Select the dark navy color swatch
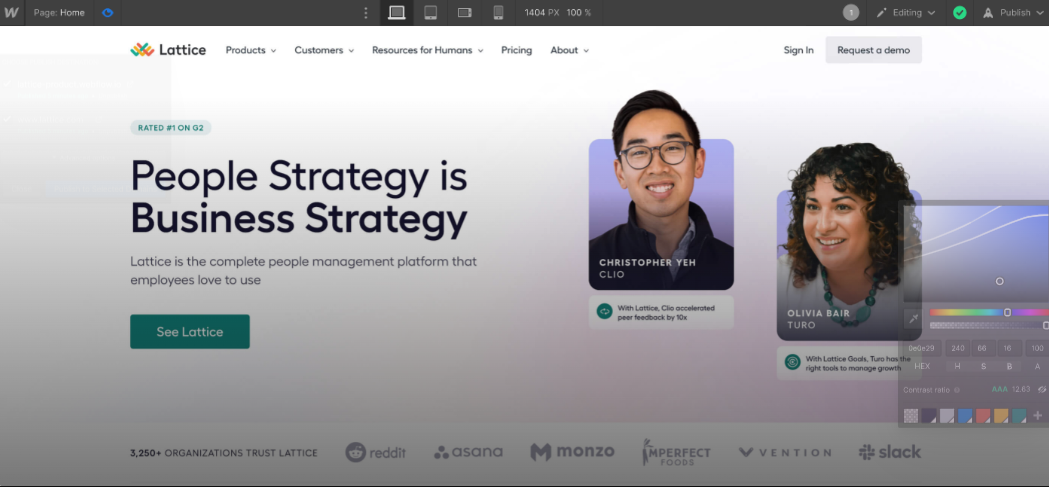 point(929,416)
